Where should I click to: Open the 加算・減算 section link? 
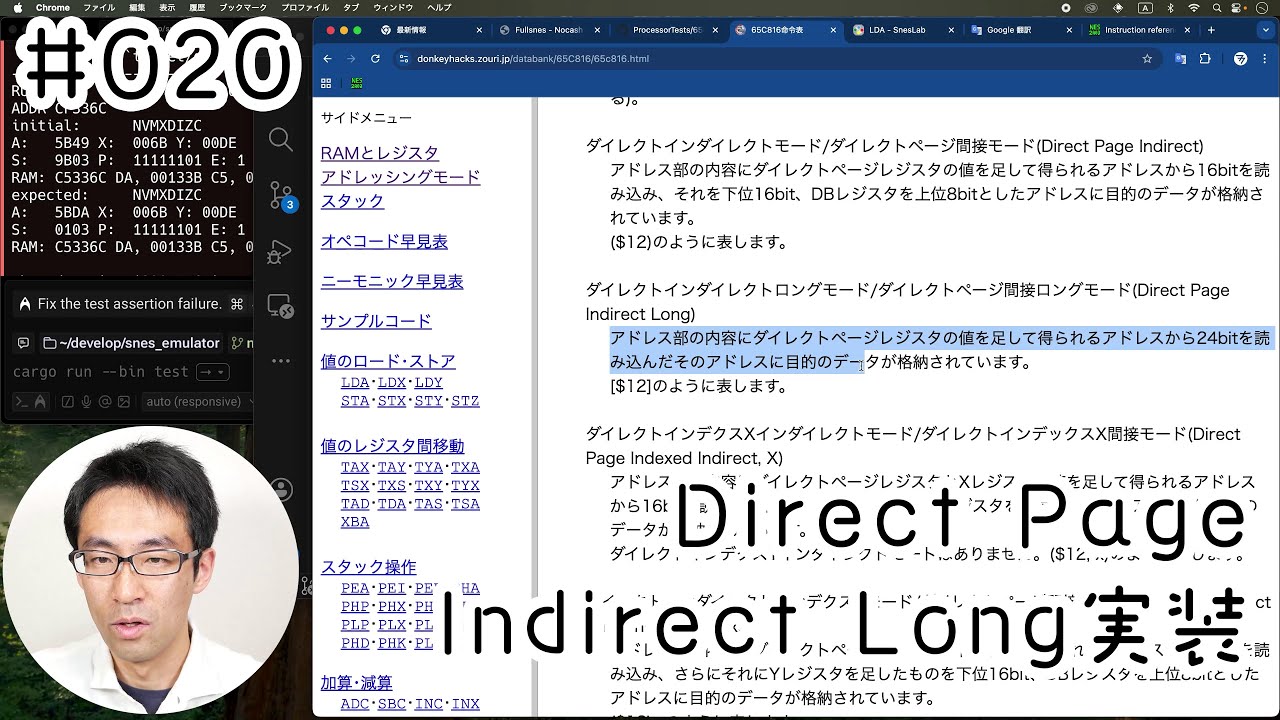[x=356, y=683]
